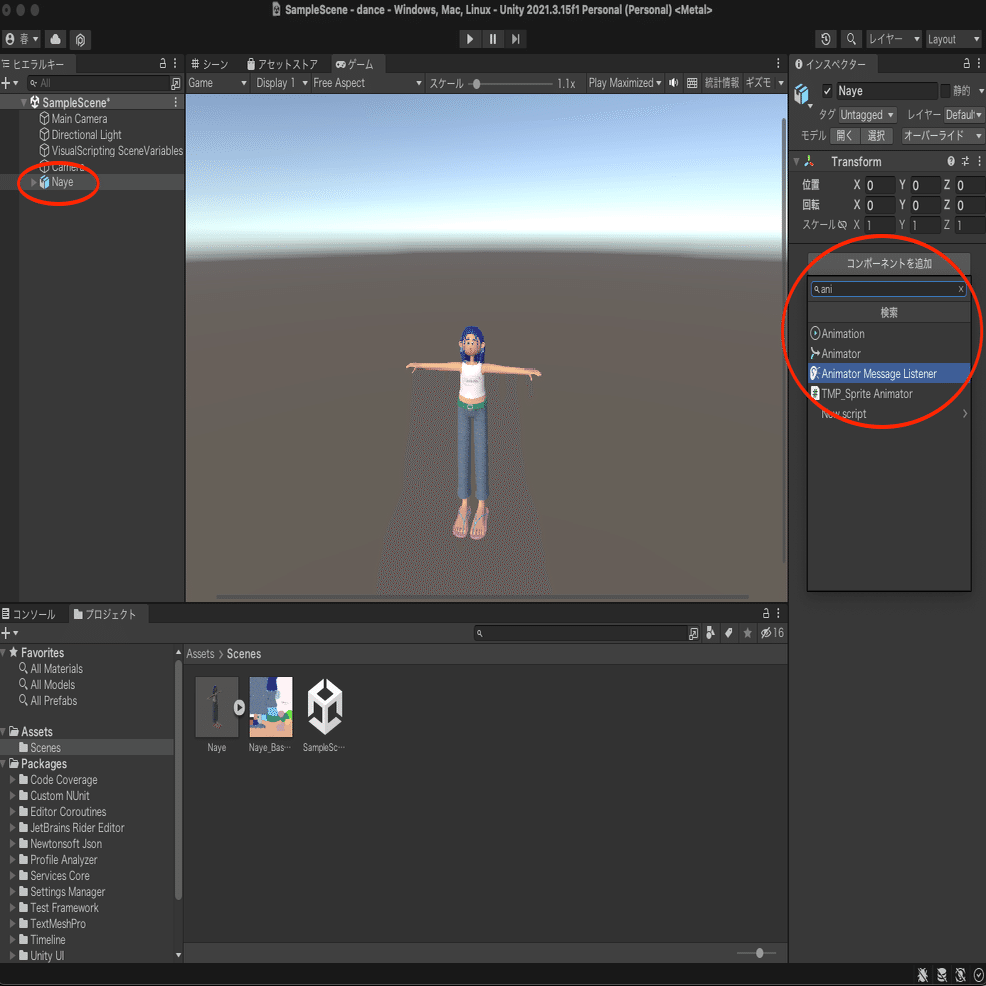Toggle the Naye active checkbox in the inspector

[827, 91]
